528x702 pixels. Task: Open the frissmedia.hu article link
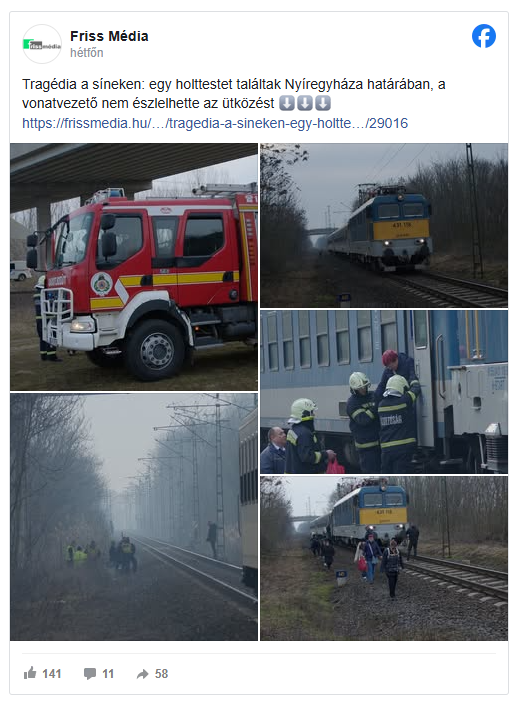(215, 123)
